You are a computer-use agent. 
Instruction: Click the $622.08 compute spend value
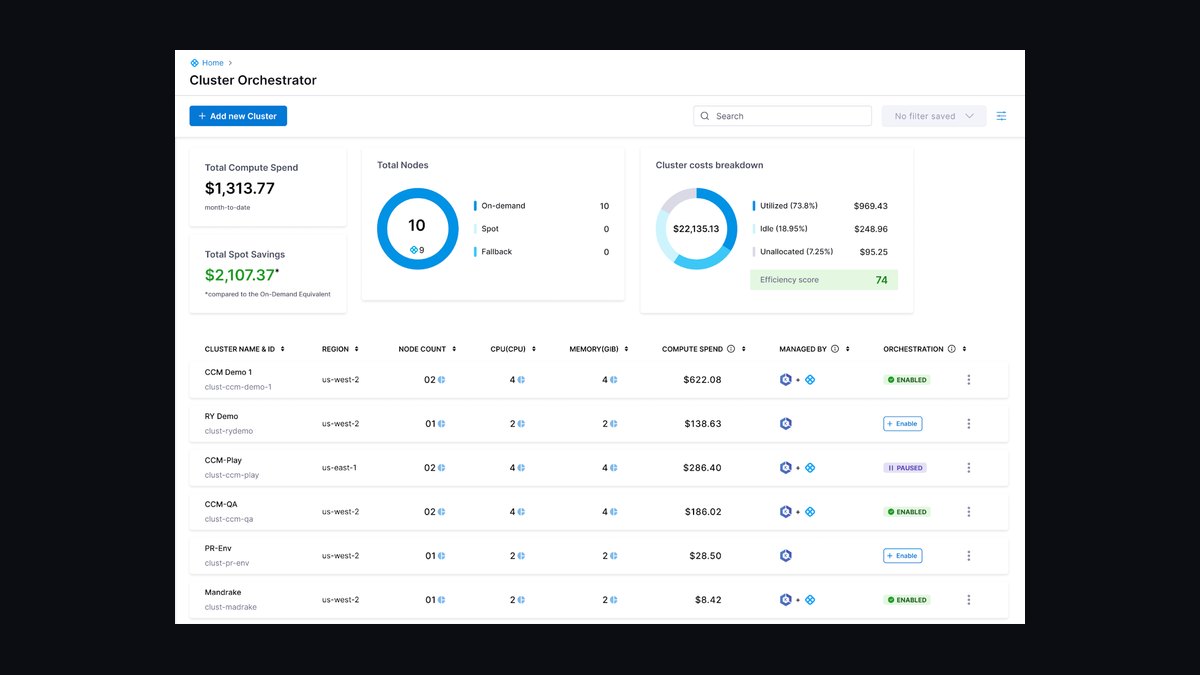(x=702, y=380)
